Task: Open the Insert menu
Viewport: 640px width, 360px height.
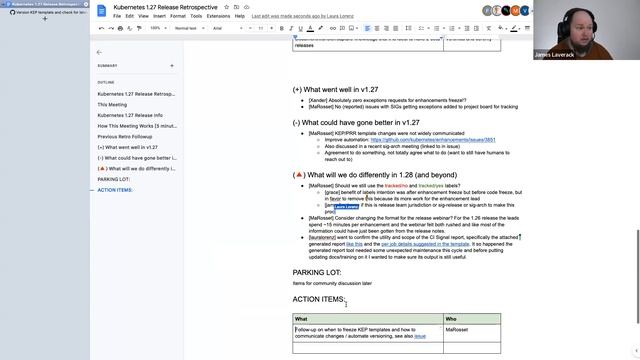Action: 160,16
